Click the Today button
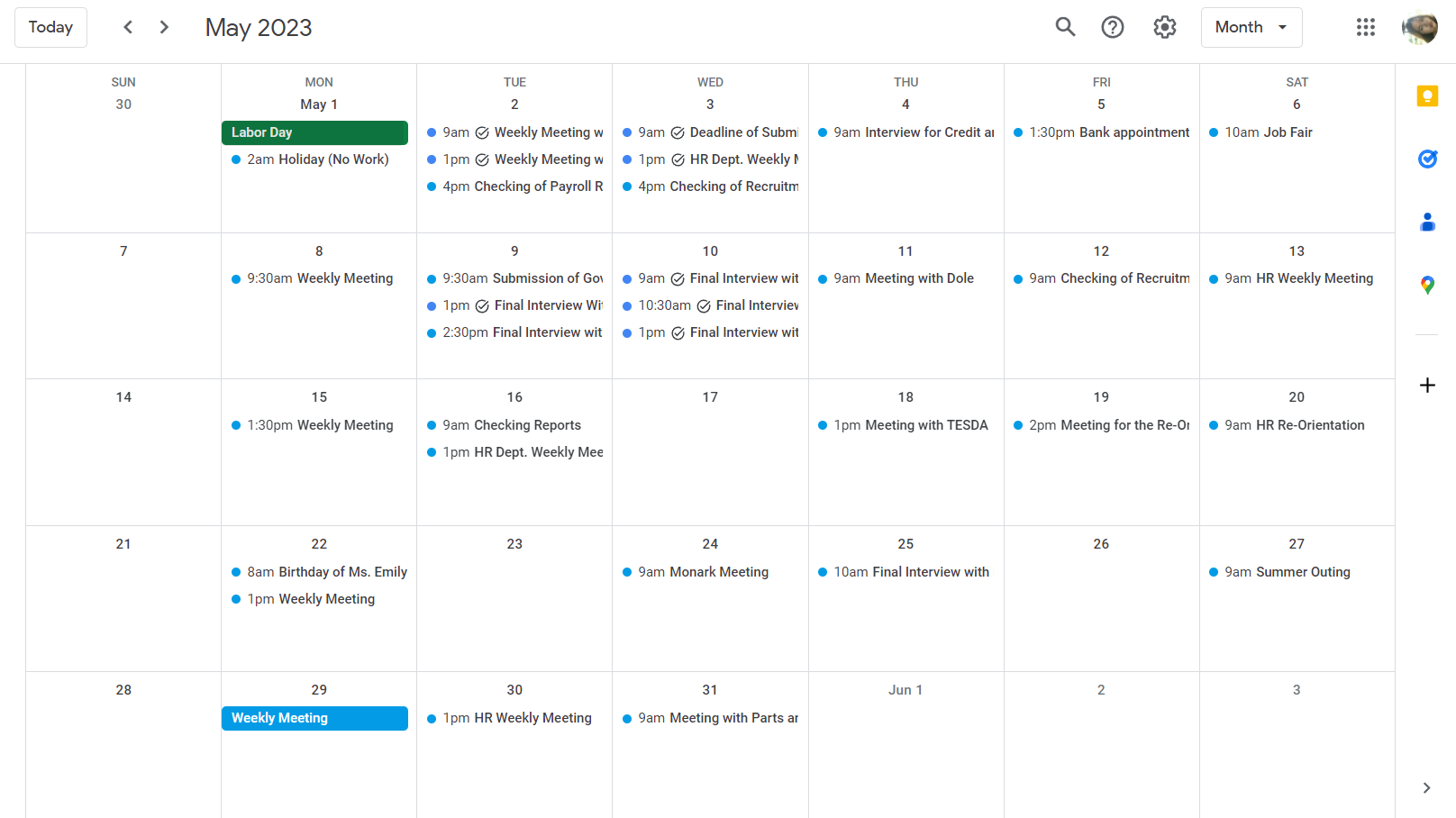1456x818 pixels. coord(50,27)
